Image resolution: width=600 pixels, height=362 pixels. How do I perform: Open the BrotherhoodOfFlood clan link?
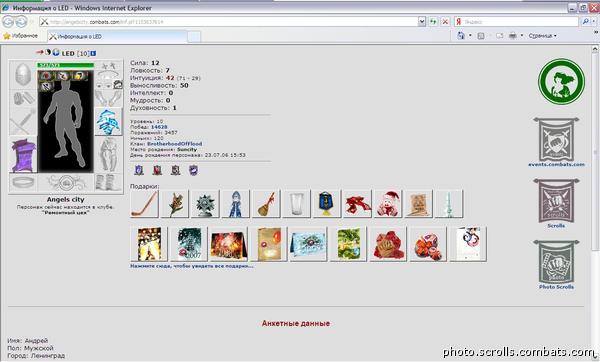coord(174,144)
